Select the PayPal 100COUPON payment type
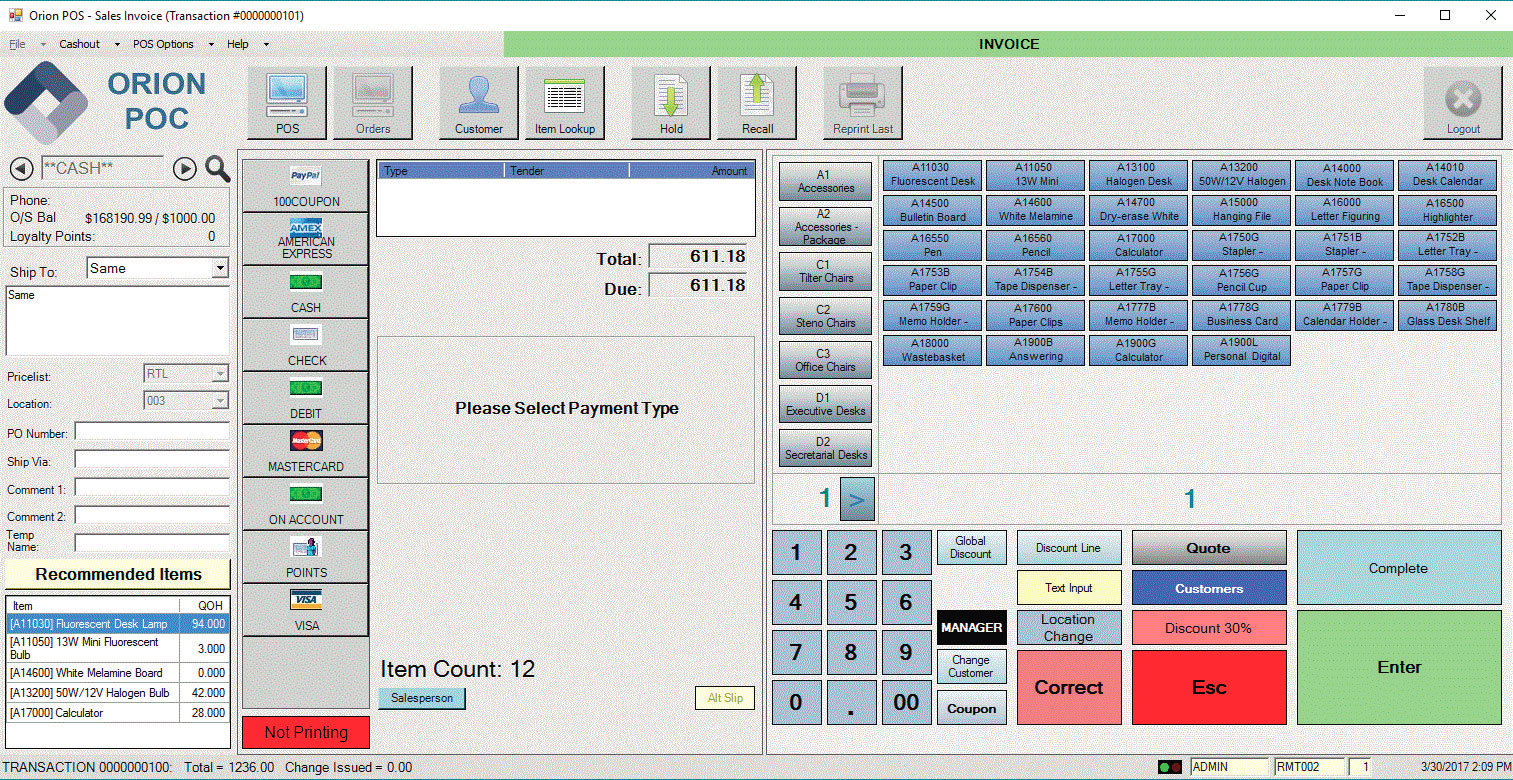 tap(305, 186)
